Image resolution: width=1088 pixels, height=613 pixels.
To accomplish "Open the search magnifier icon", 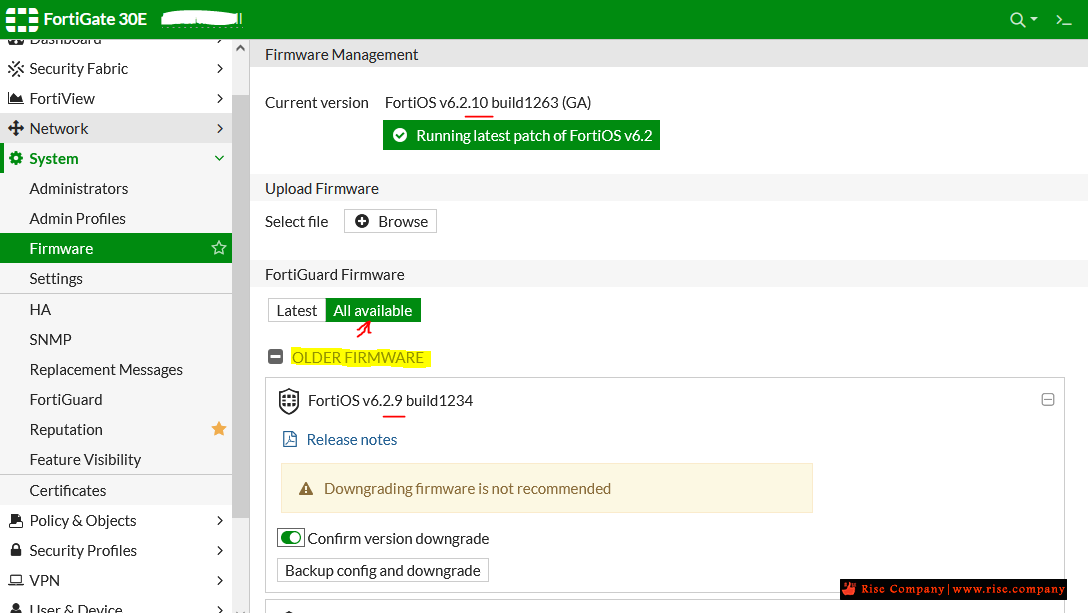I will [x=1017, y=19].
